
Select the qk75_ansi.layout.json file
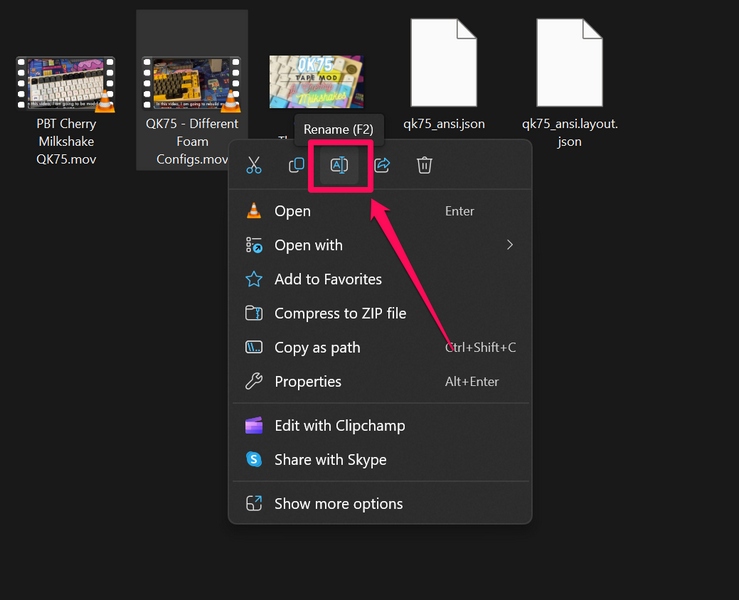(x=569, y=64)
